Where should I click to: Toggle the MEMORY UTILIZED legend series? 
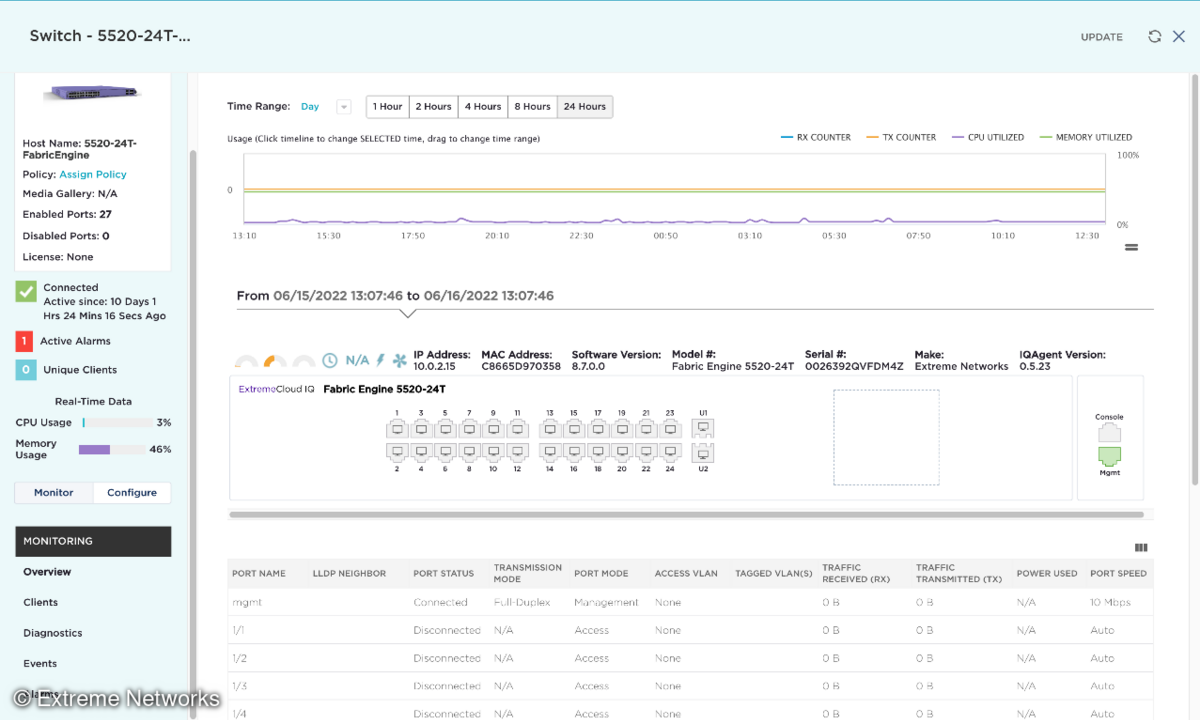tap(1086, 137)
